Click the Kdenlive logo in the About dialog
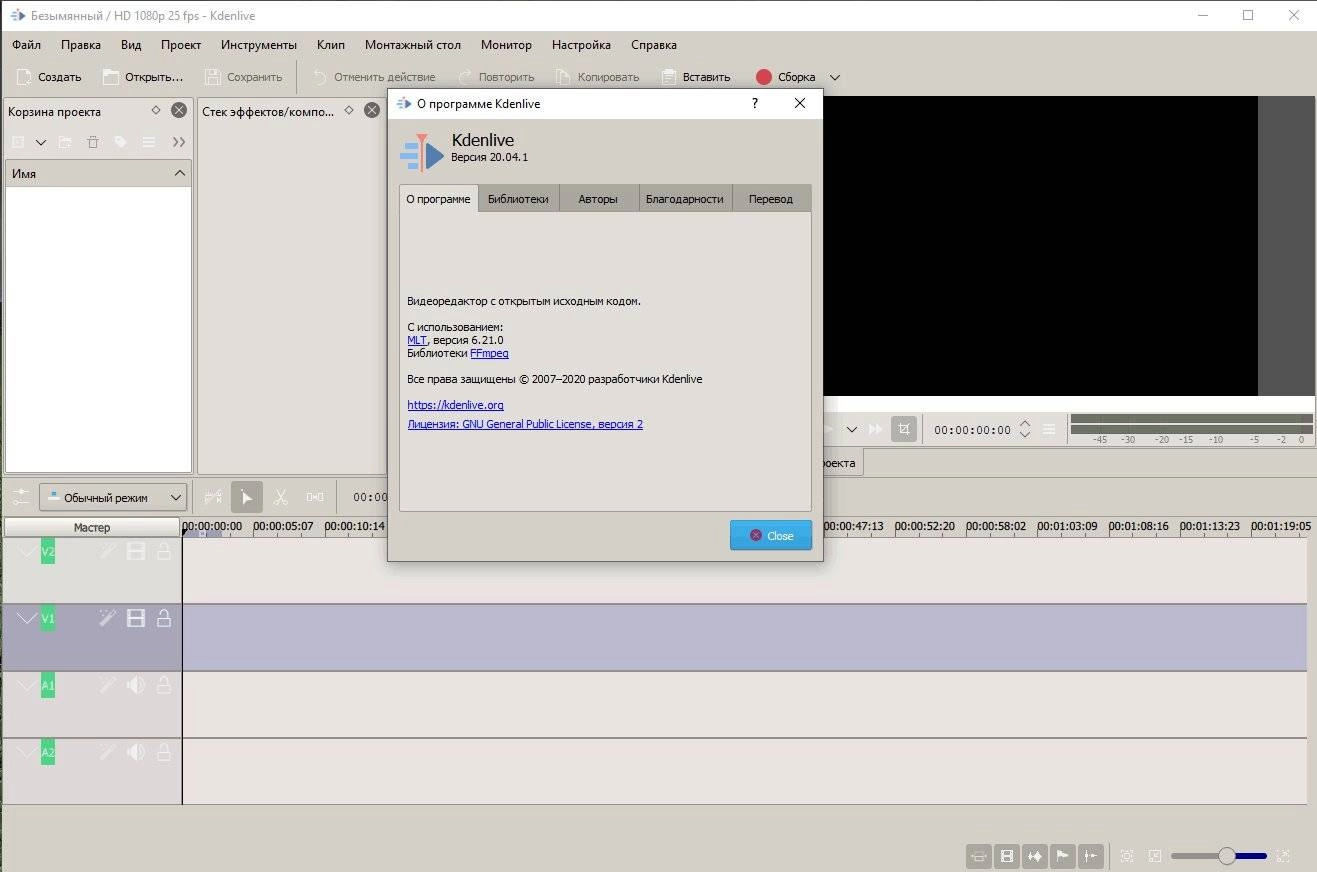Viewport: 1317px width, 872px height. [421, 153]
